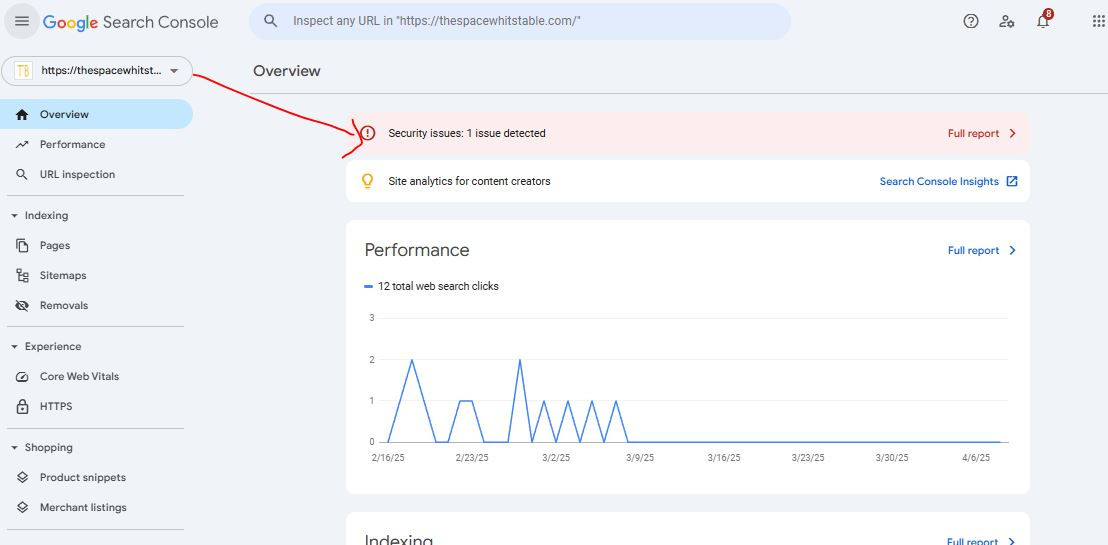Open Performance Full report link
The width and height of the screenshot is (1108, 545).
pyautogui.click(x=973, y=250)
